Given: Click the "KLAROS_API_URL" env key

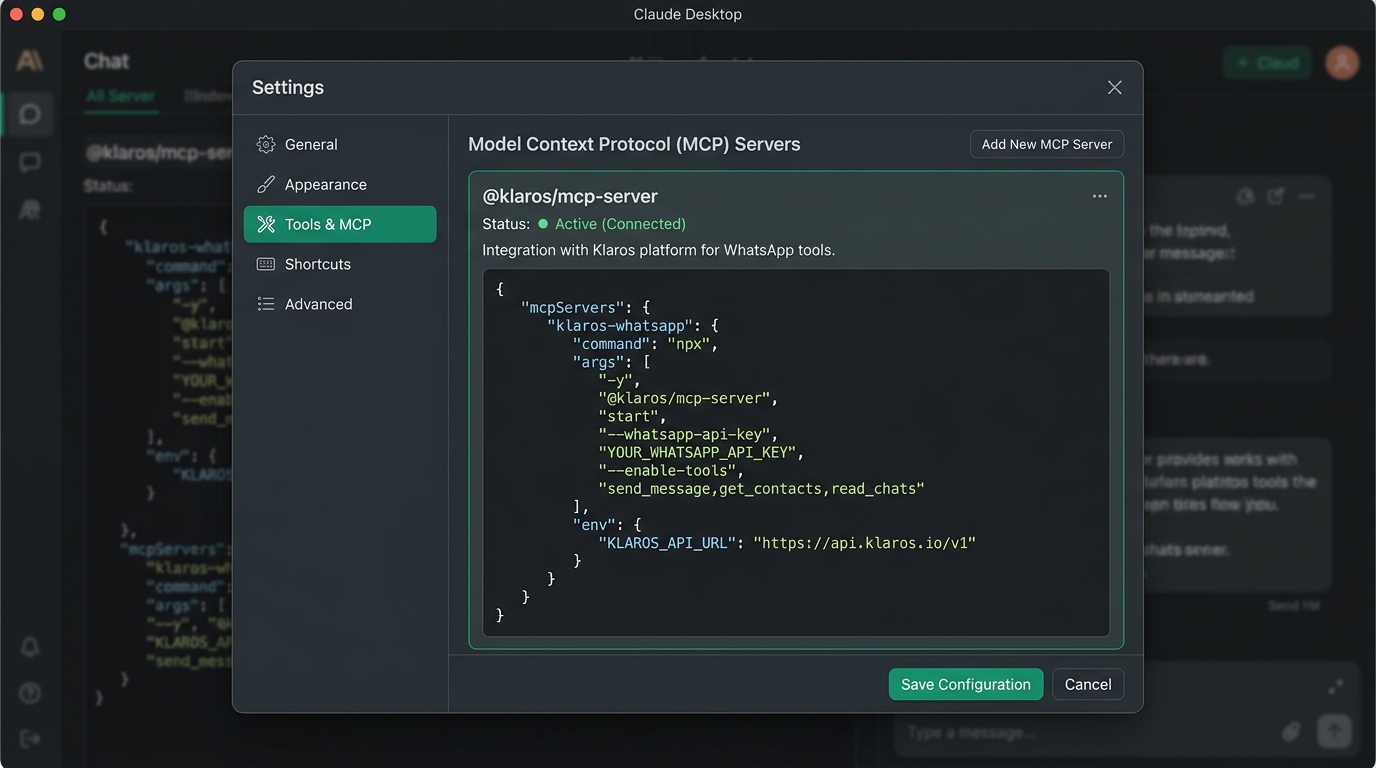Looking at the screenshot, I should 667,543.
